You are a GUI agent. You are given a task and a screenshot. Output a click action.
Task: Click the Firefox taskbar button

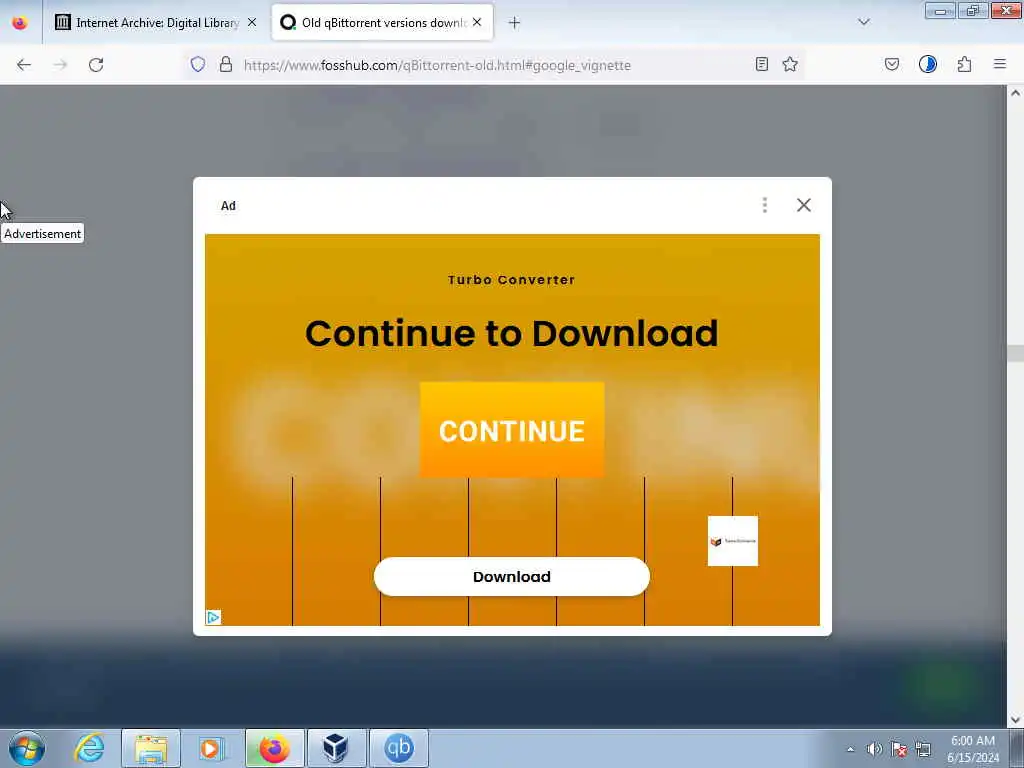pyautogui.click(x=275, y=748)
